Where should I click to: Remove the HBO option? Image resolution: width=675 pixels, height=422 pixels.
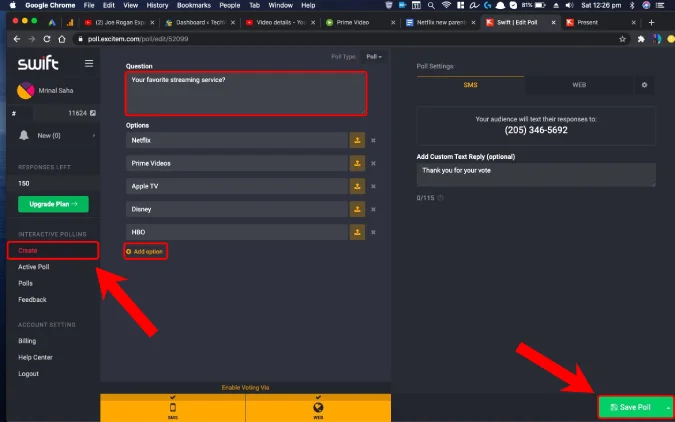tap(373, 232)
